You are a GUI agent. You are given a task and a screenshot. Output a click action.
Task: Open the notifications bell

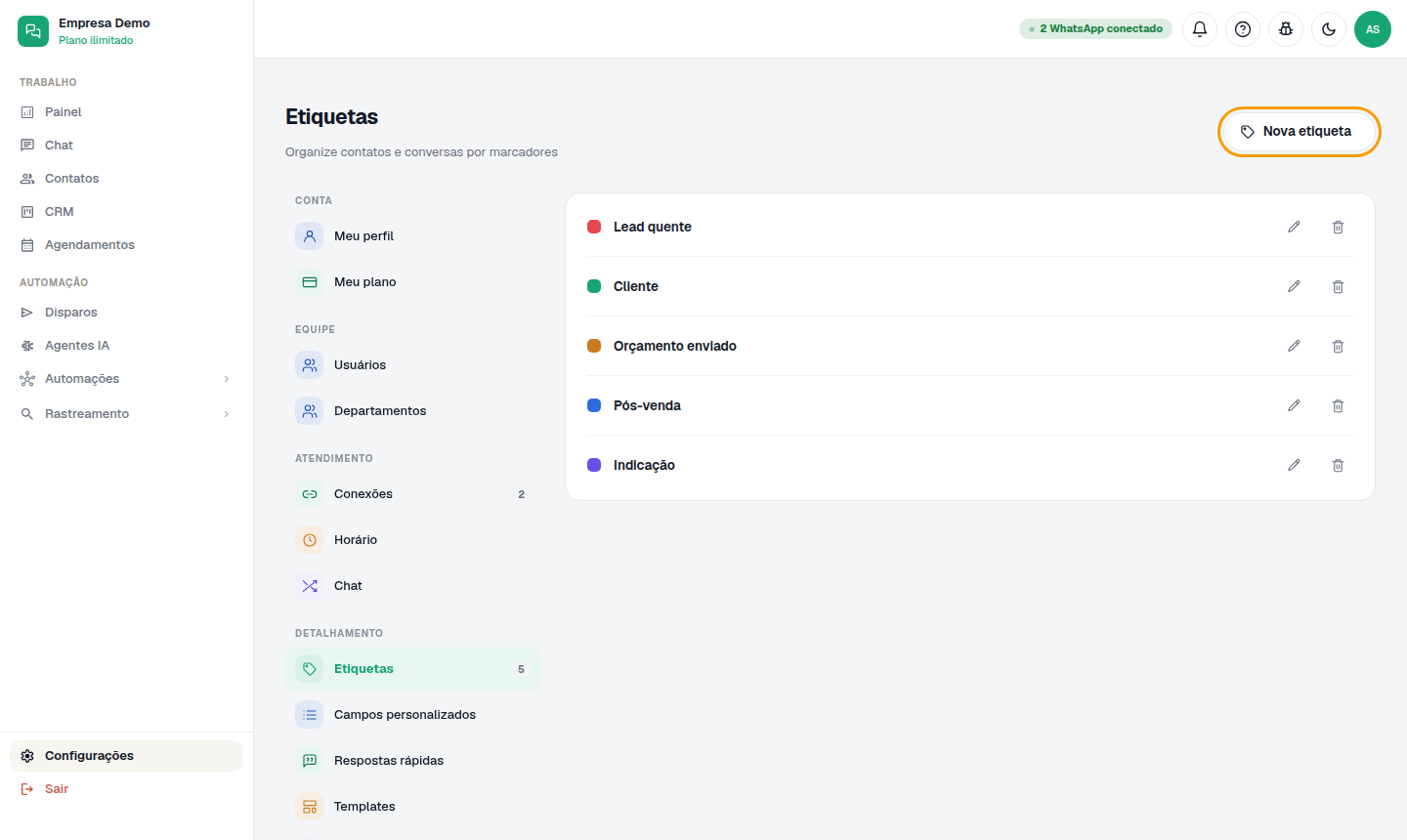click(1200, 29)
